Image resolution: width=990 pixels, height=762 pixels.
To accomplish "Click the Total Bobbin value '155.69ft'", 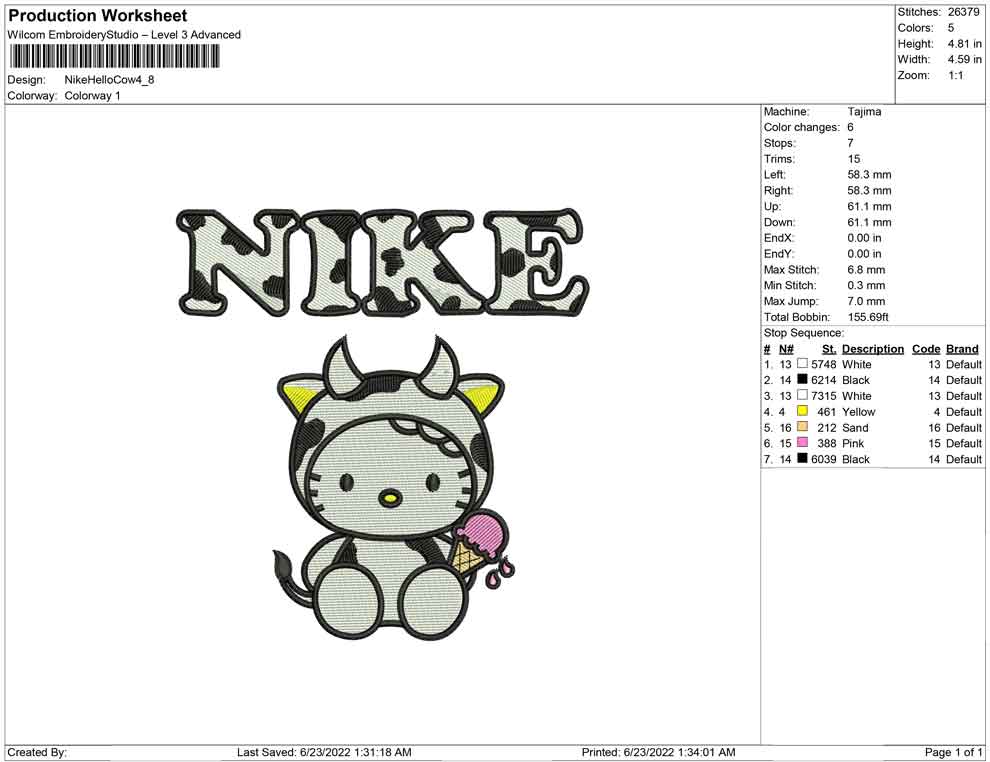I will (868, 317).
